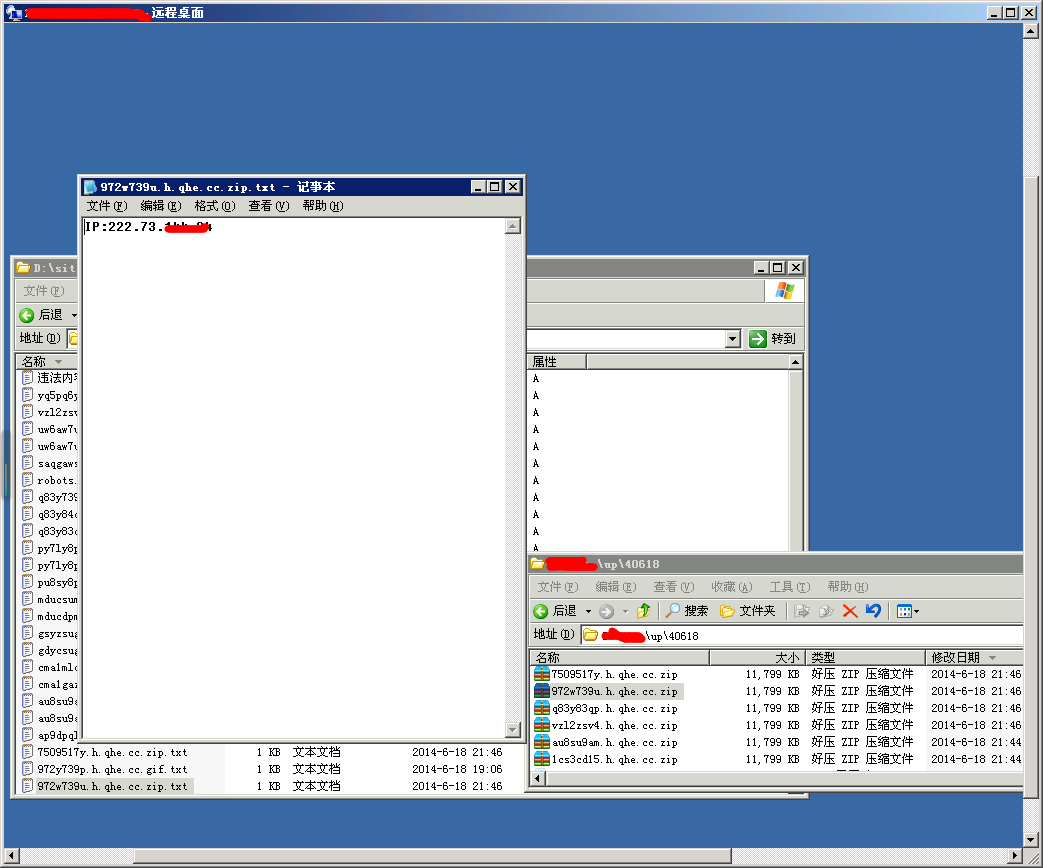
Task: Click the Search (搜索) magnifier in the 40618 toolbar
Action: 687,611
